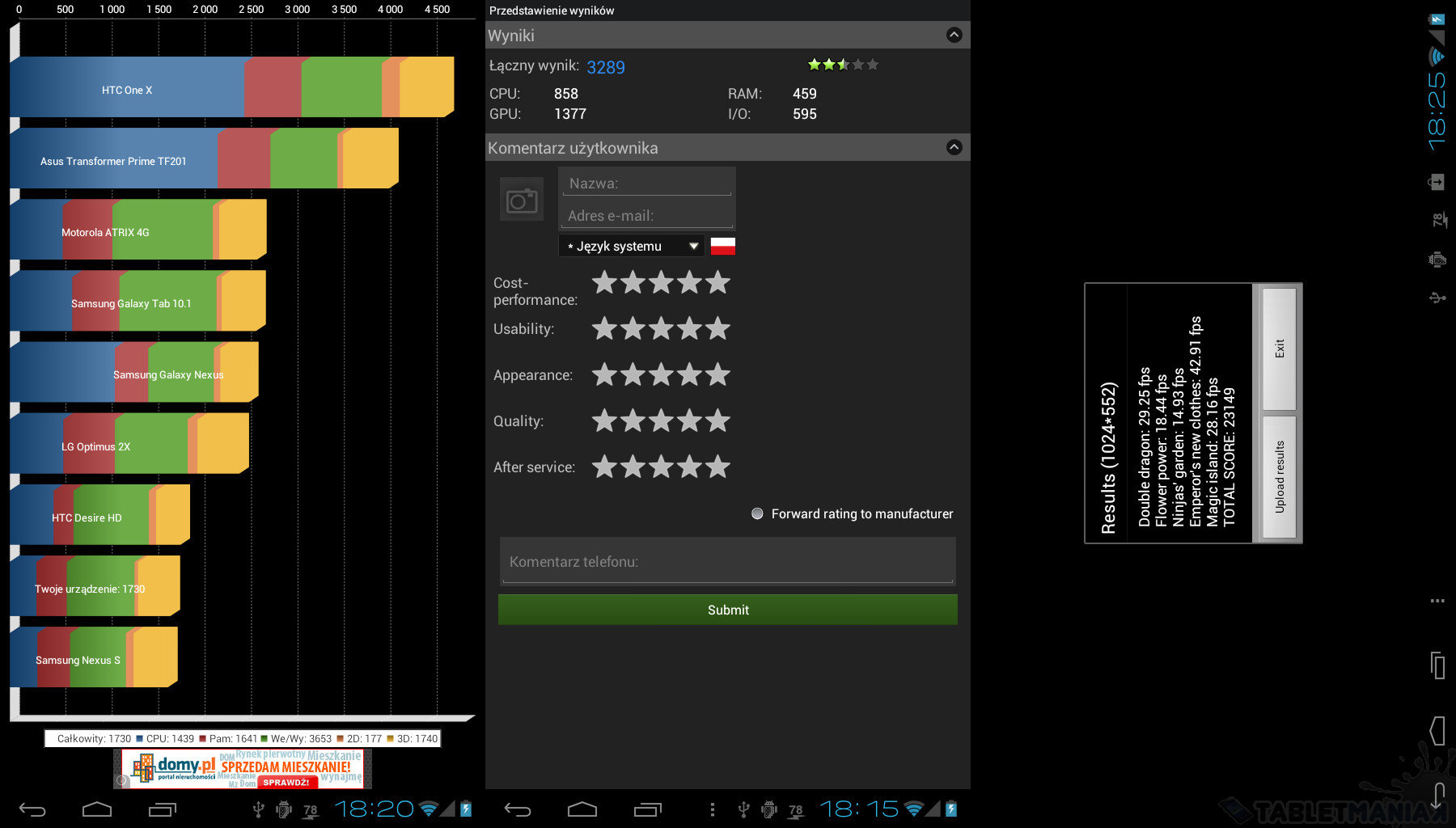Open overflow menu dots beside 18:15 clock

tap(712, 809)
